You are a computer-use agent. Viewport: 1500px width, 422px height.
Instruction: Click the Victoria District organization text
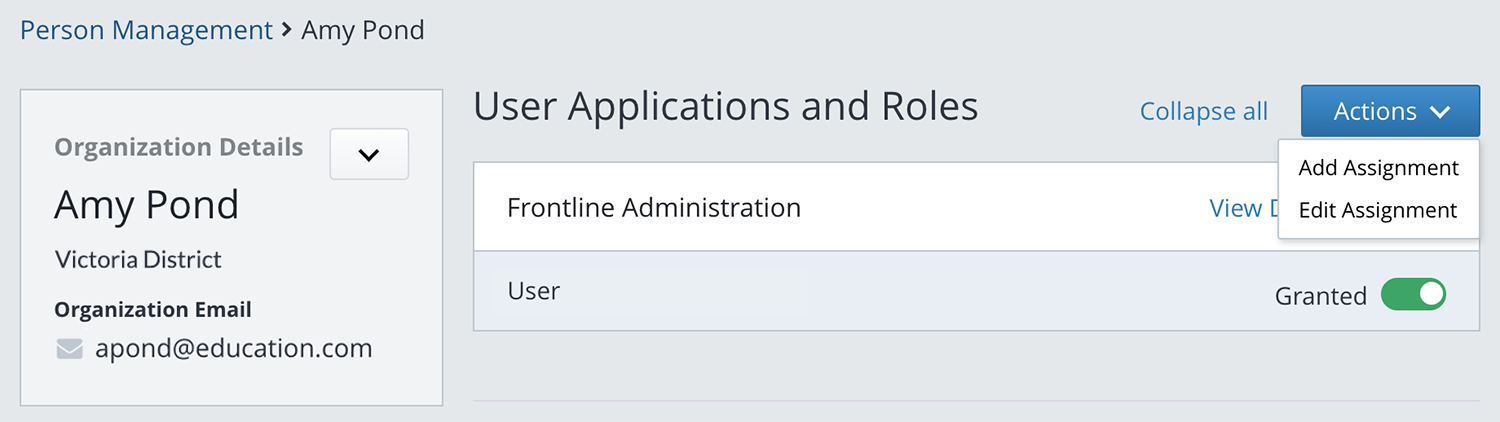[138, 260]
